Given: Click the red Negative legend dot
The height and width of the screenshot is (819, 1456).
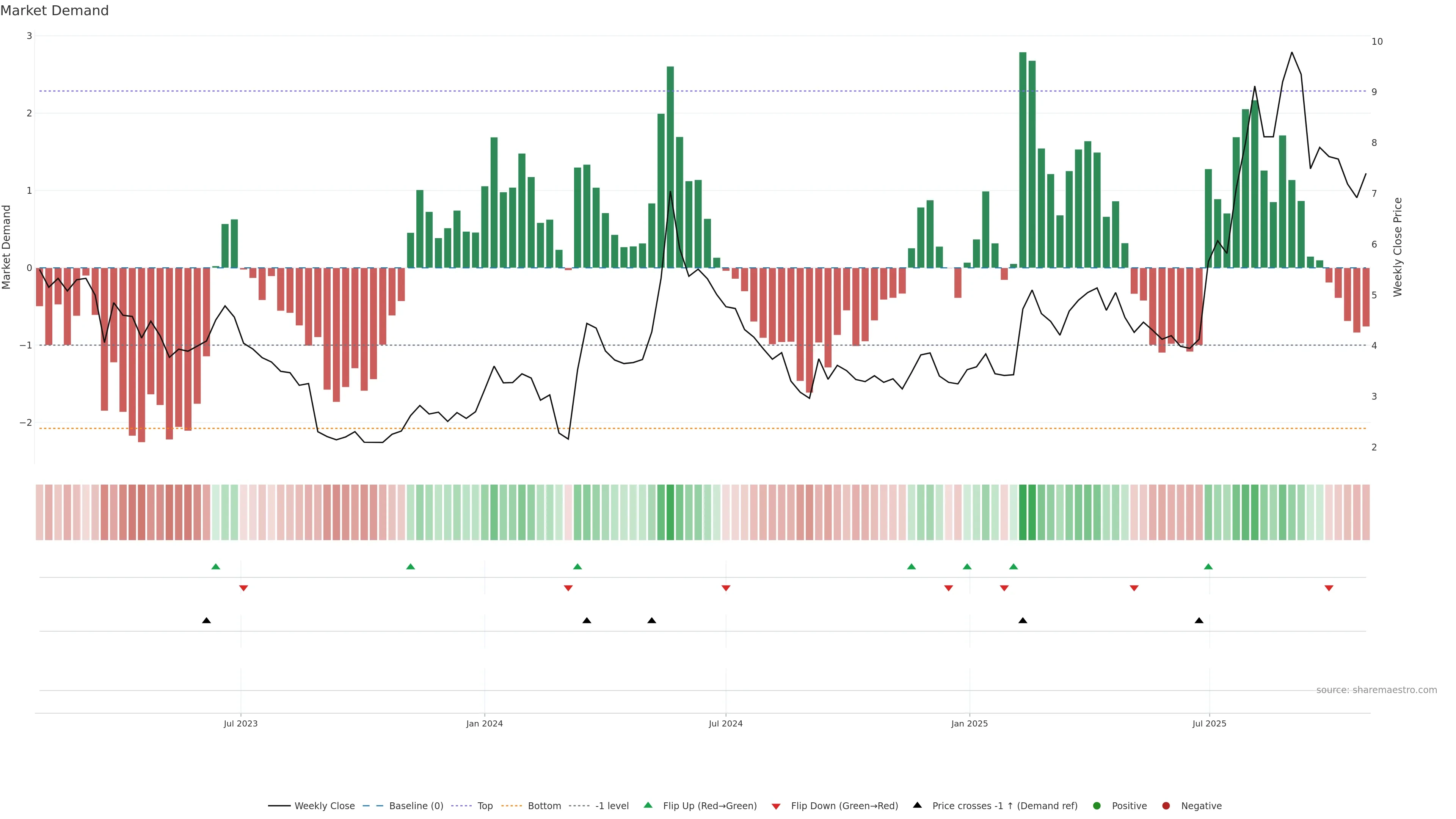Looking at the screenshot, I should click(1166, 805).
